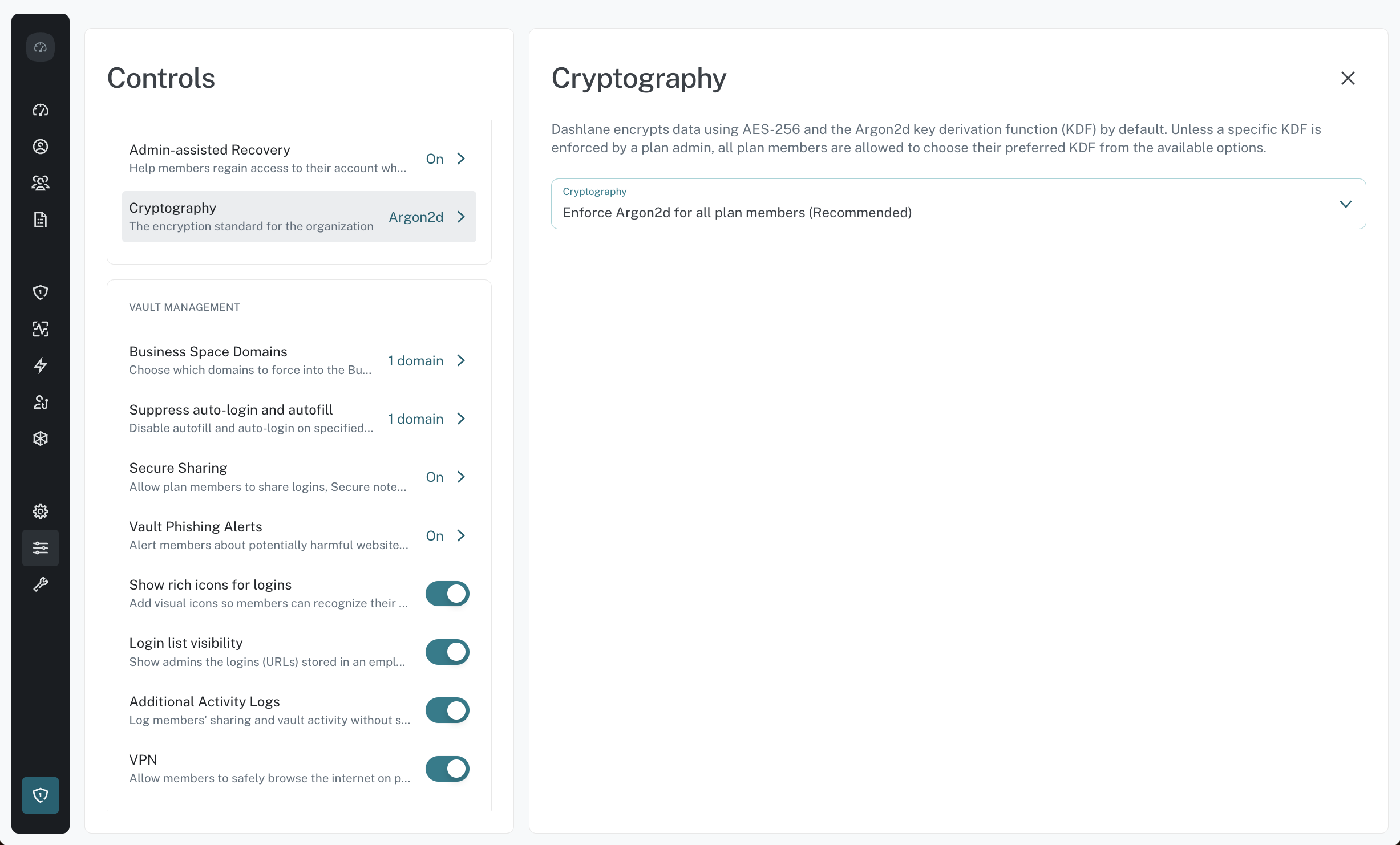Open the settings gear icon in sidebar
This screenshot has width=1400, height=845.
point(41,511)
